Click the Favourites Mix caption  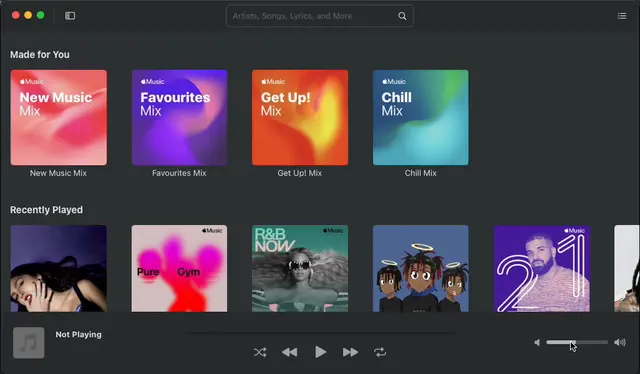point(179,173)
